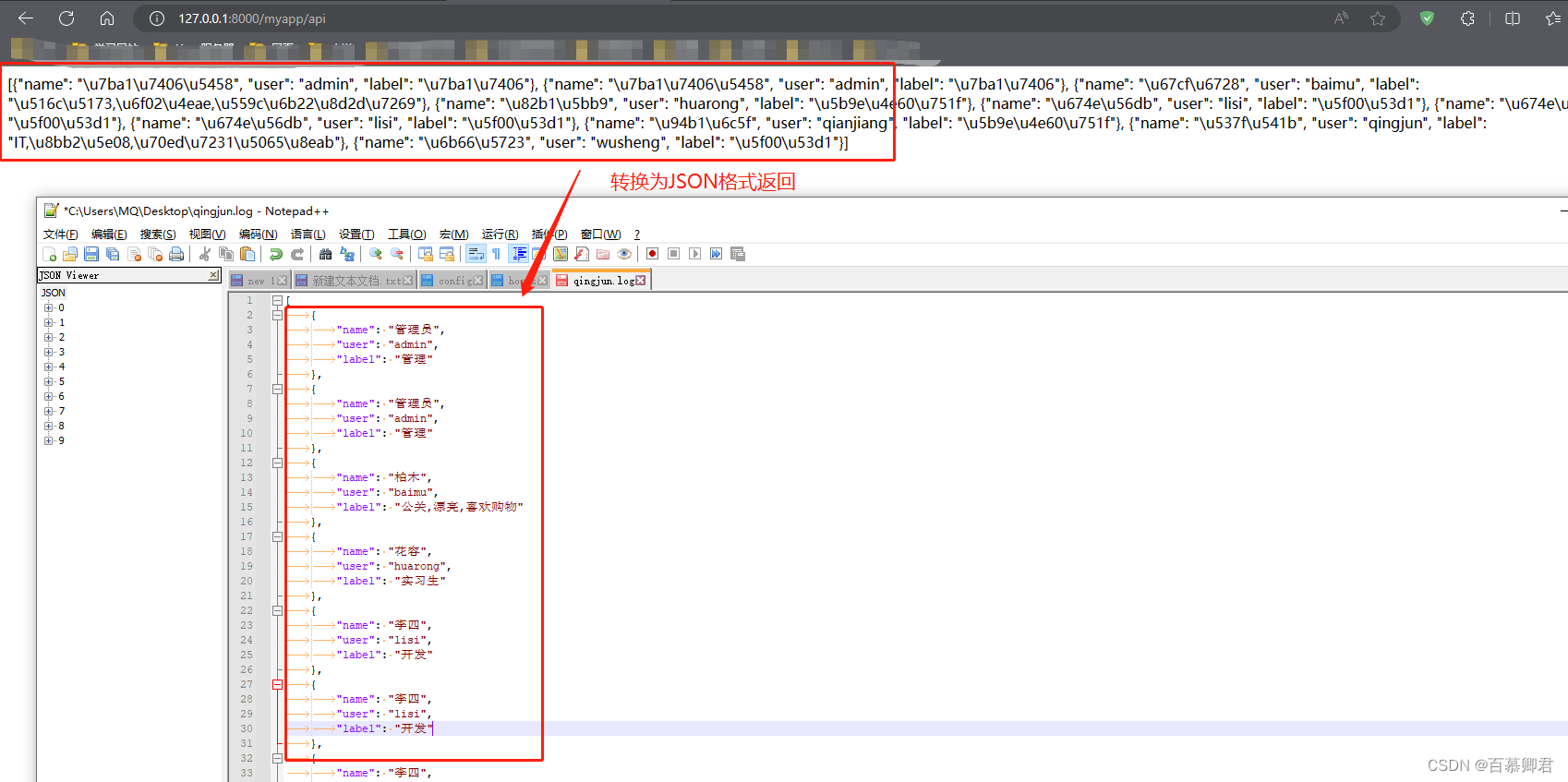
Task: Click the browser back arrow
Action: (26, 18)
